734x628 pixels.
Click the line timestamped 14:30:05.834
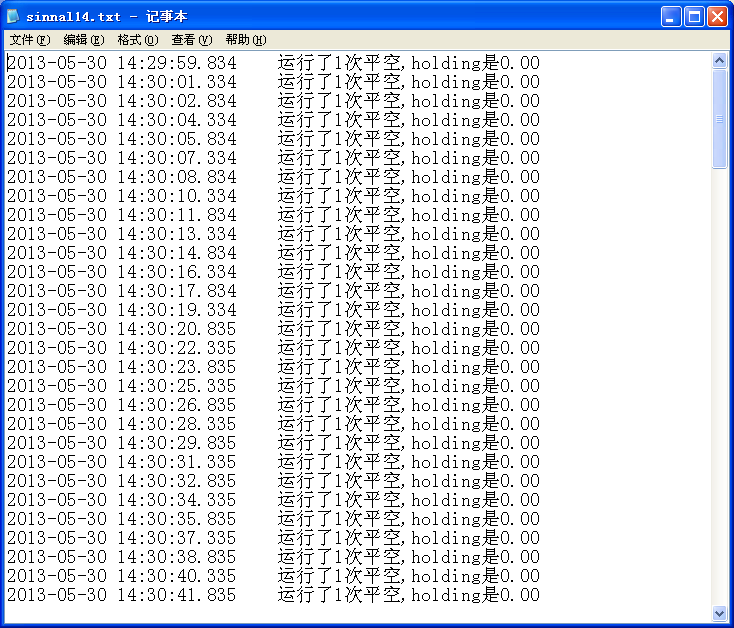point(273,139)
